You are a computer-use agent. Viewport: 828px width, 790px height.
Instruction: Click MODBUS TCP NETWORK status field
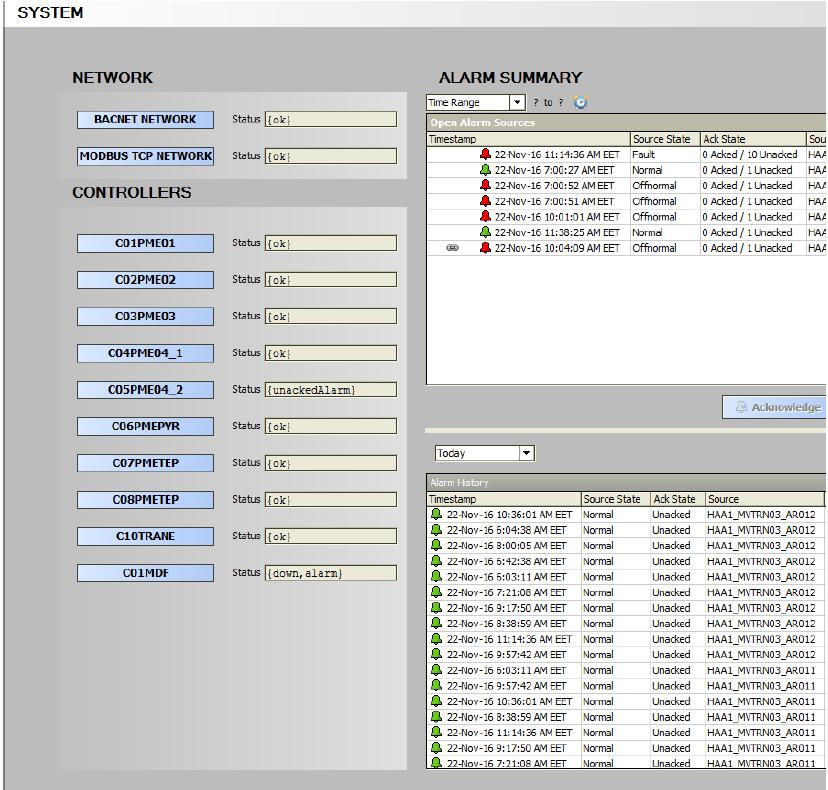tap(331, 156)
